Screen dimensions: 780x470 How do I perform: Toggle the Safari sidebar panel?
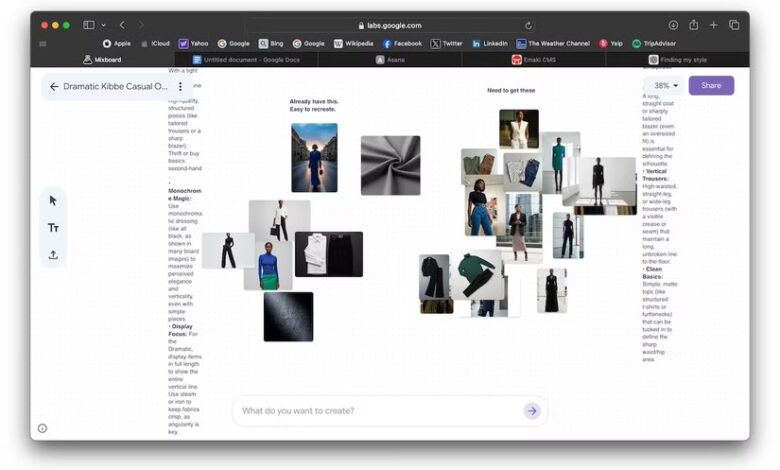coord(89,25)
